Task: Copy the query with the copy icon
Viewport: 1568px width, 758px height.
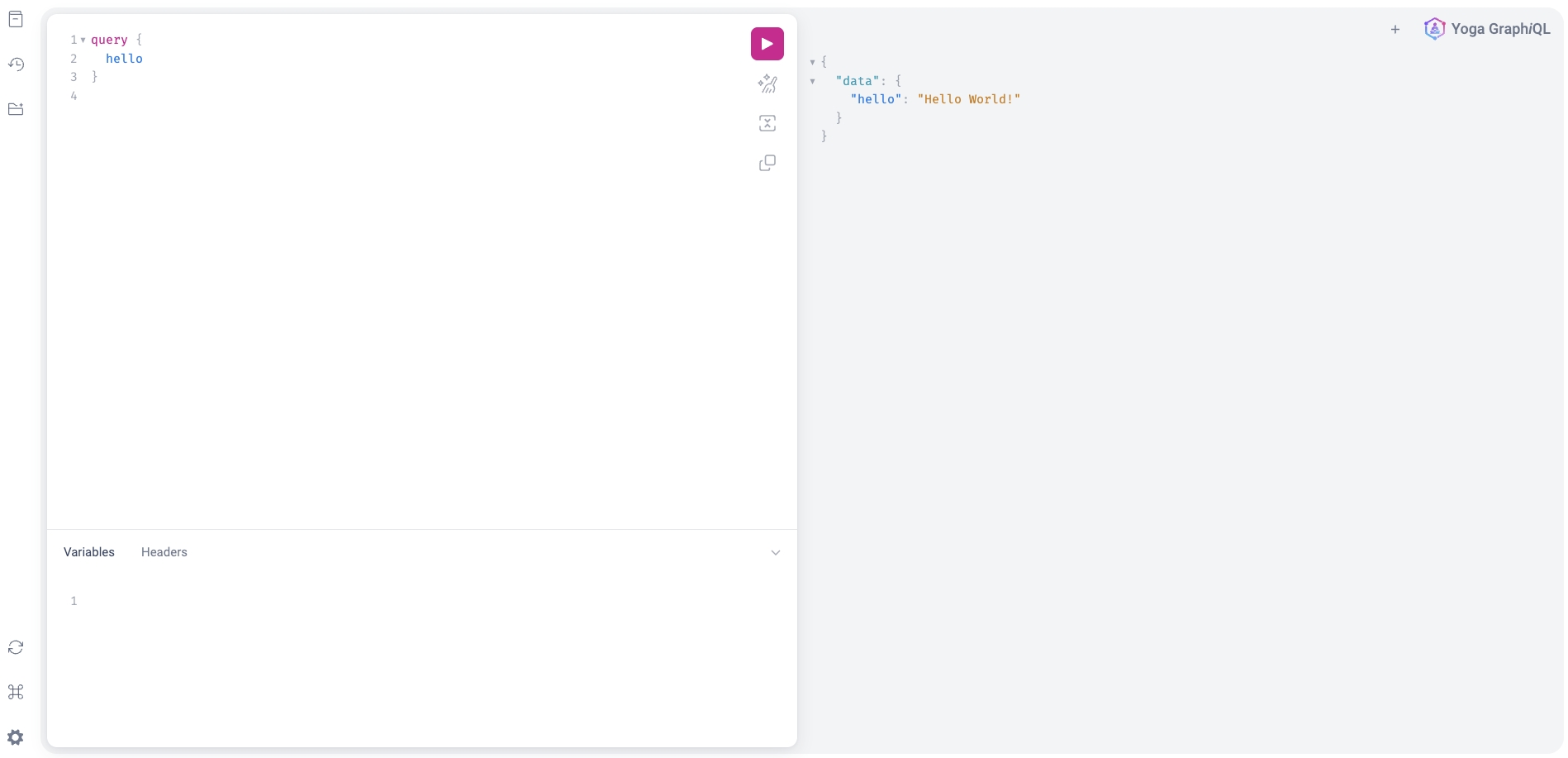Action: coord(767,163)
